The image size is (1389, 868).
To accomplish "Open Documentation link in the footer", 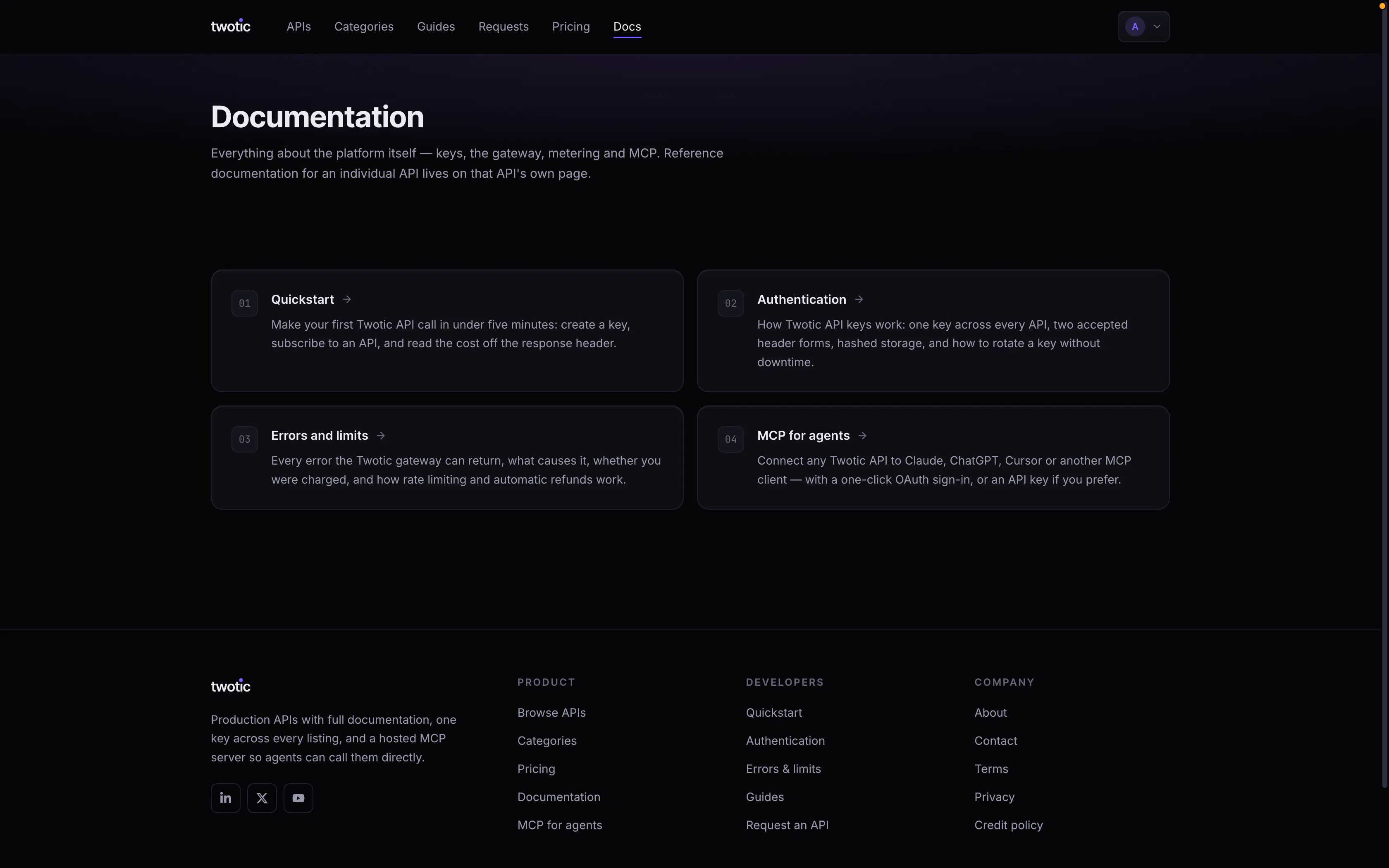I will pyautogui.click(x=559, y=797).
